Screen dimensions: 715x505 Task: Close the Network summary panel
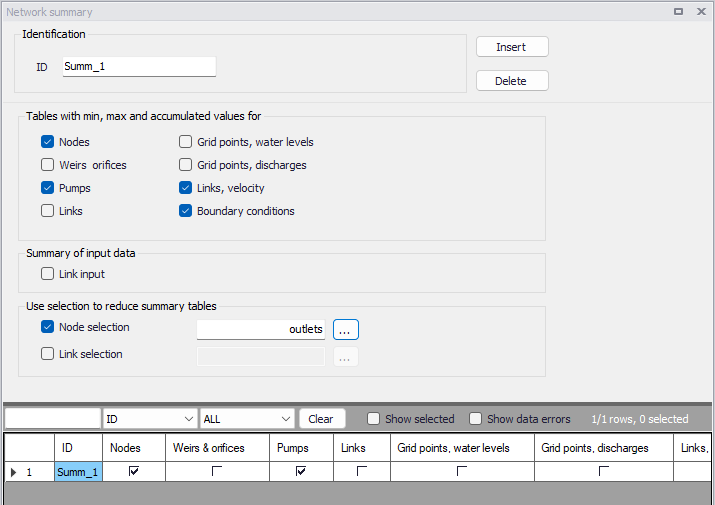click(701, 11)
